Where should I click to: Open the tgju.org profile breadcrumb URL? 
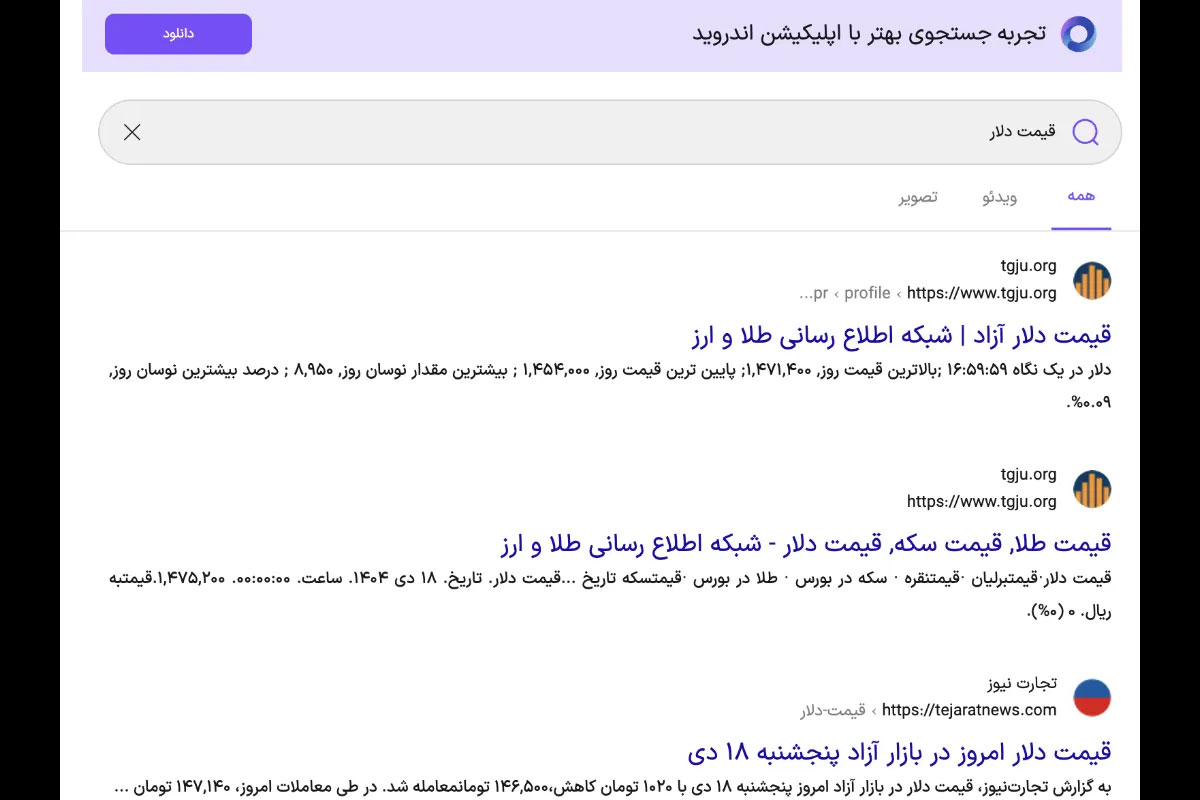click(927, 293)
